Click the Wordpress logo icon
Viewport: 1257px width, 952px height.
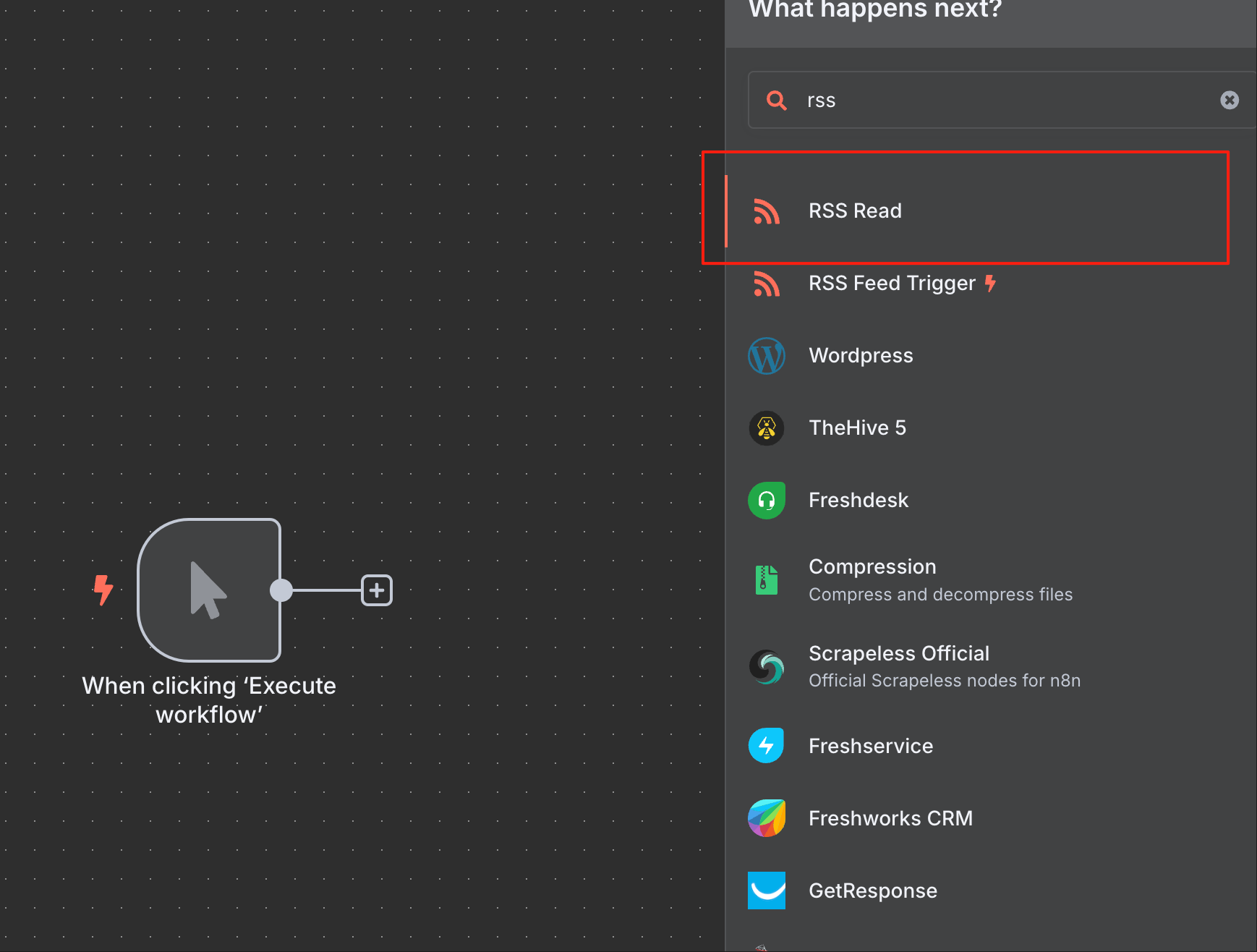(x=767, y=356)
